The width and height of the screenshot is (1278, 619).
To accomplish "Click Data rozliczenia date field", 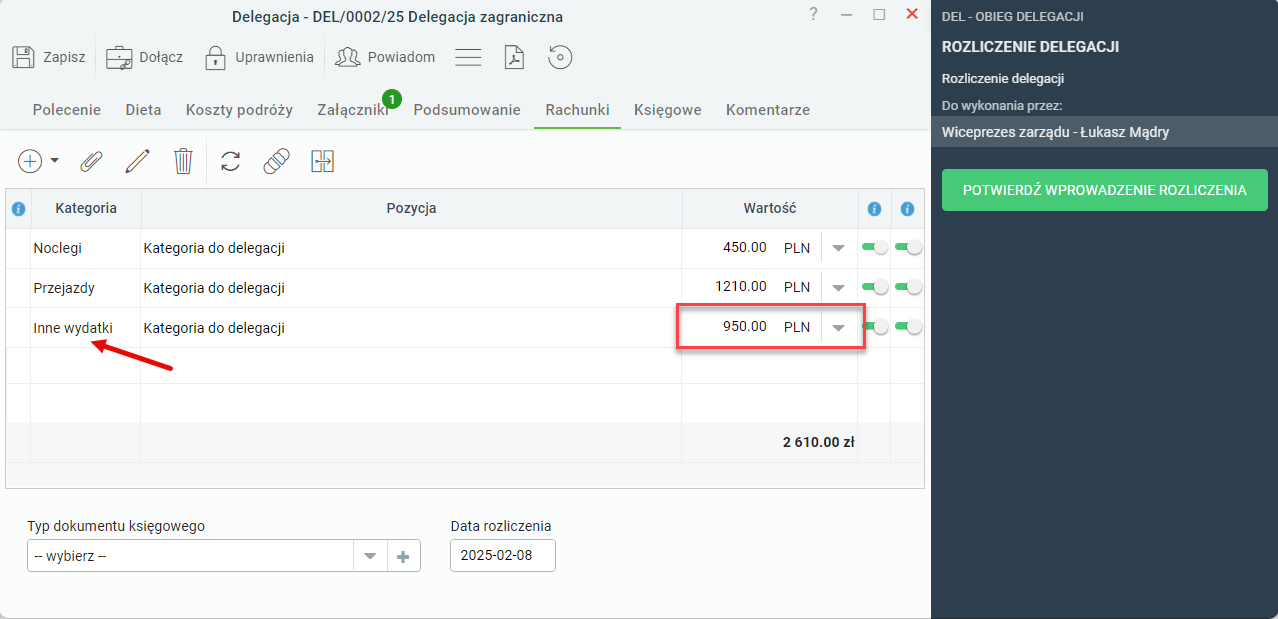I will [x=503, y=556].
